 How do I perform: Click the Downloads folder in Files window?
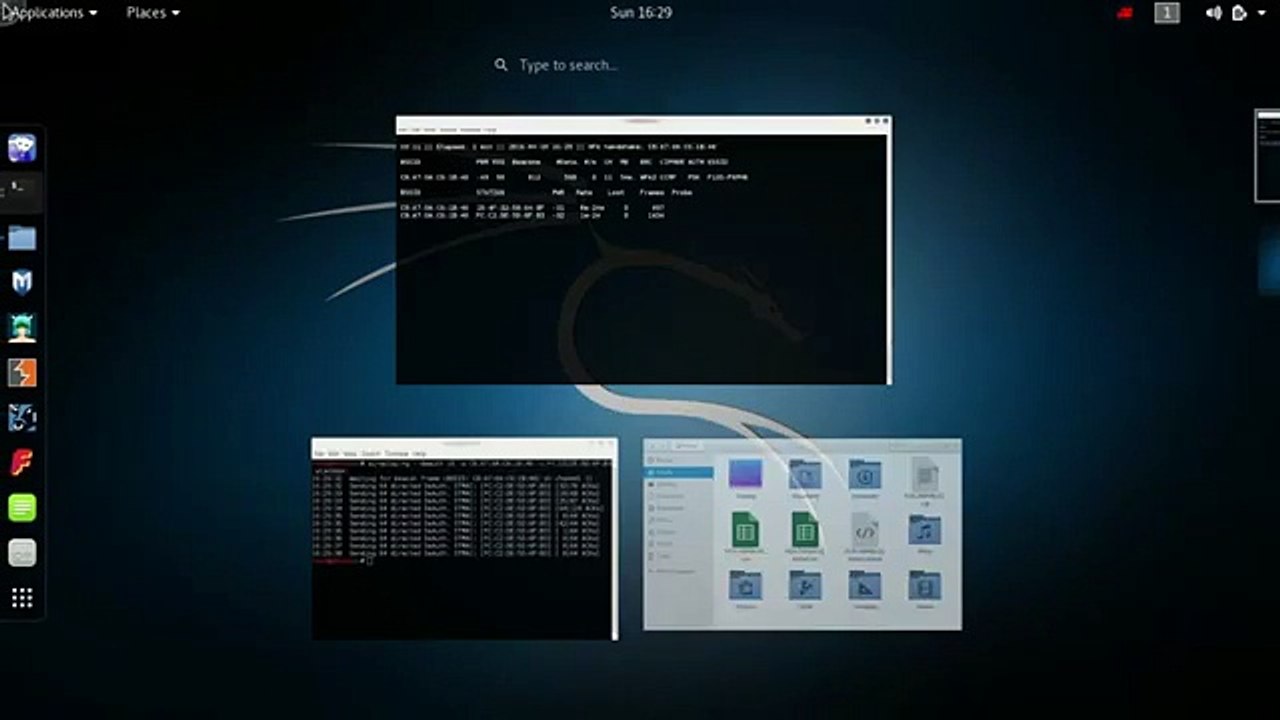click(865, 478)
